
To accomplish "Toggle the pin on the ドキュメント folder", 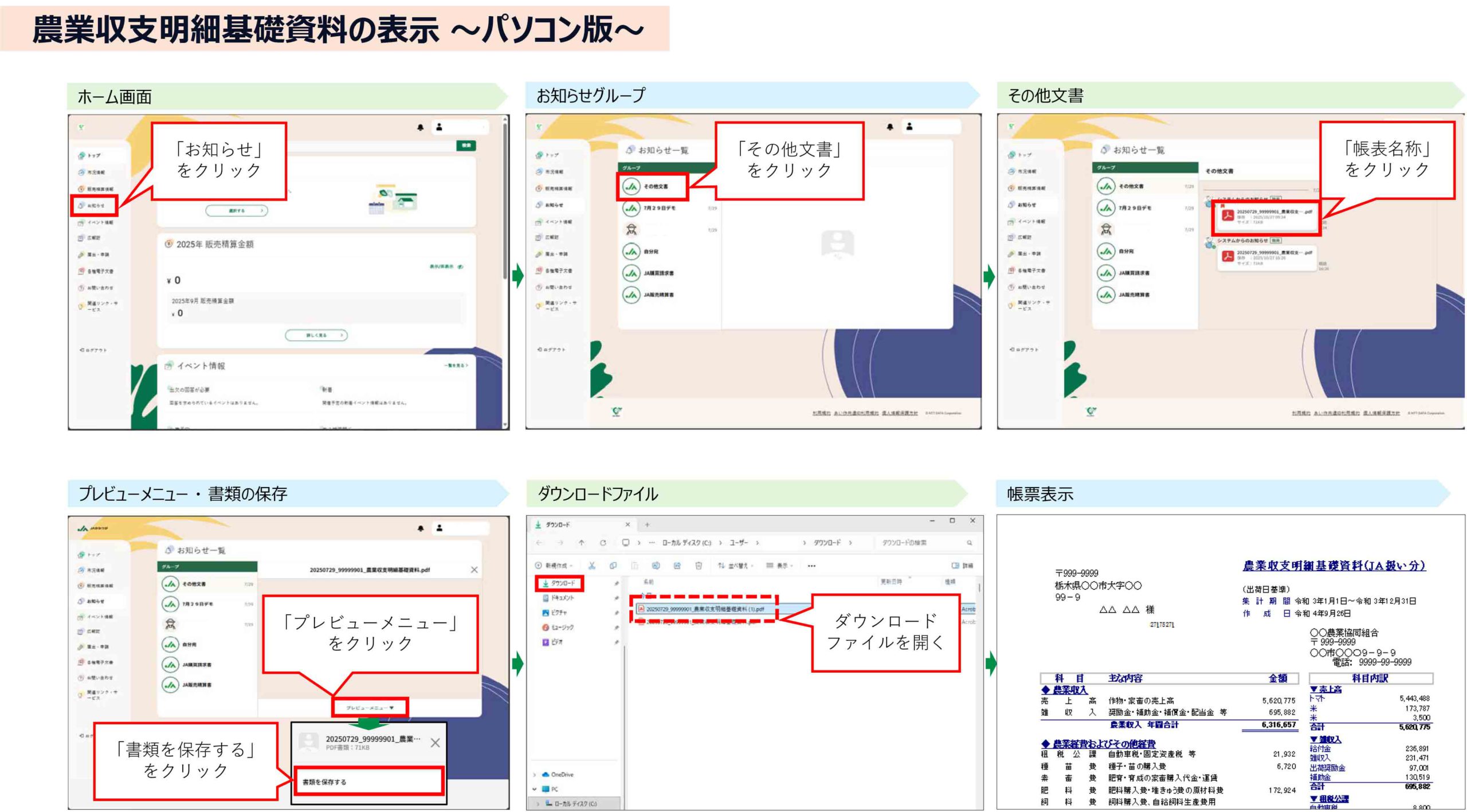I will click(618, 598).
